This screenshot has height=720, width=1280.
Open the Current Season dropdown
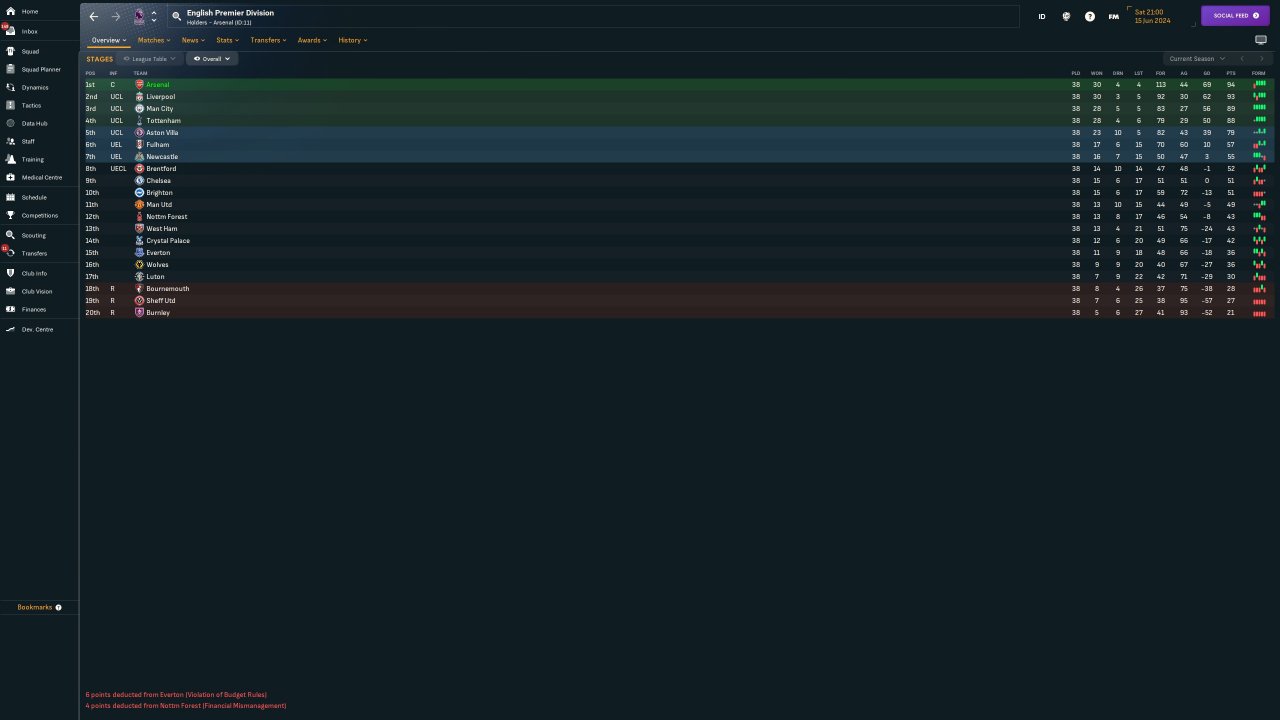pyautogui.click(x=1197, y=59)
